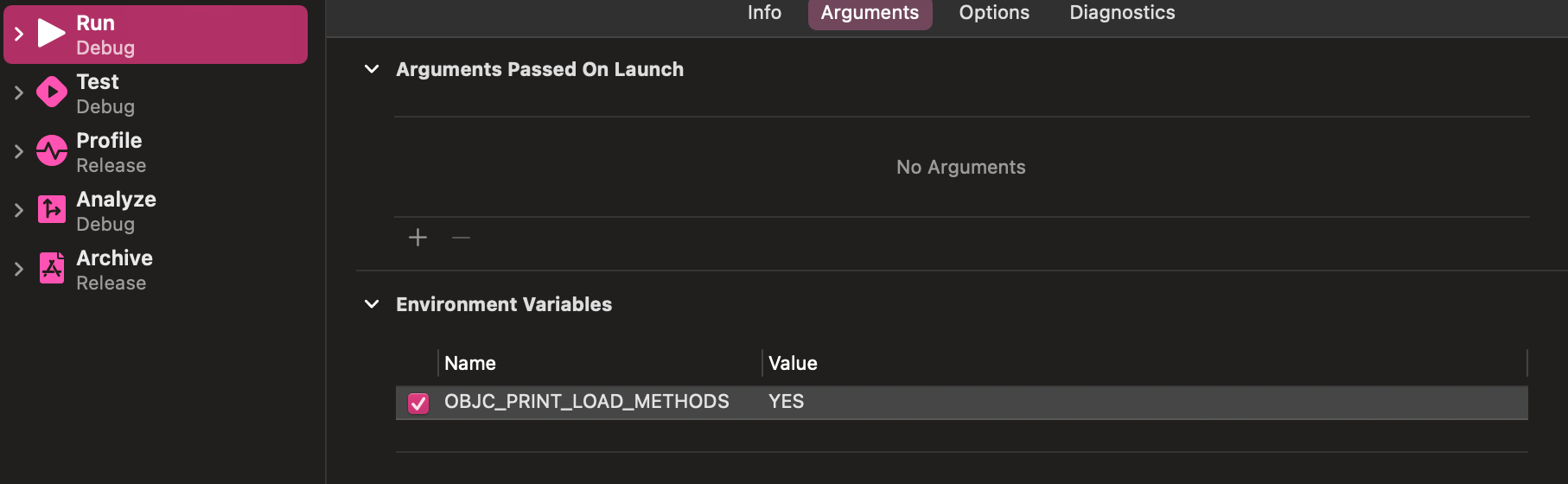
Task: Expand the Archive Release action chevron
Action: [x=19, y=269]
